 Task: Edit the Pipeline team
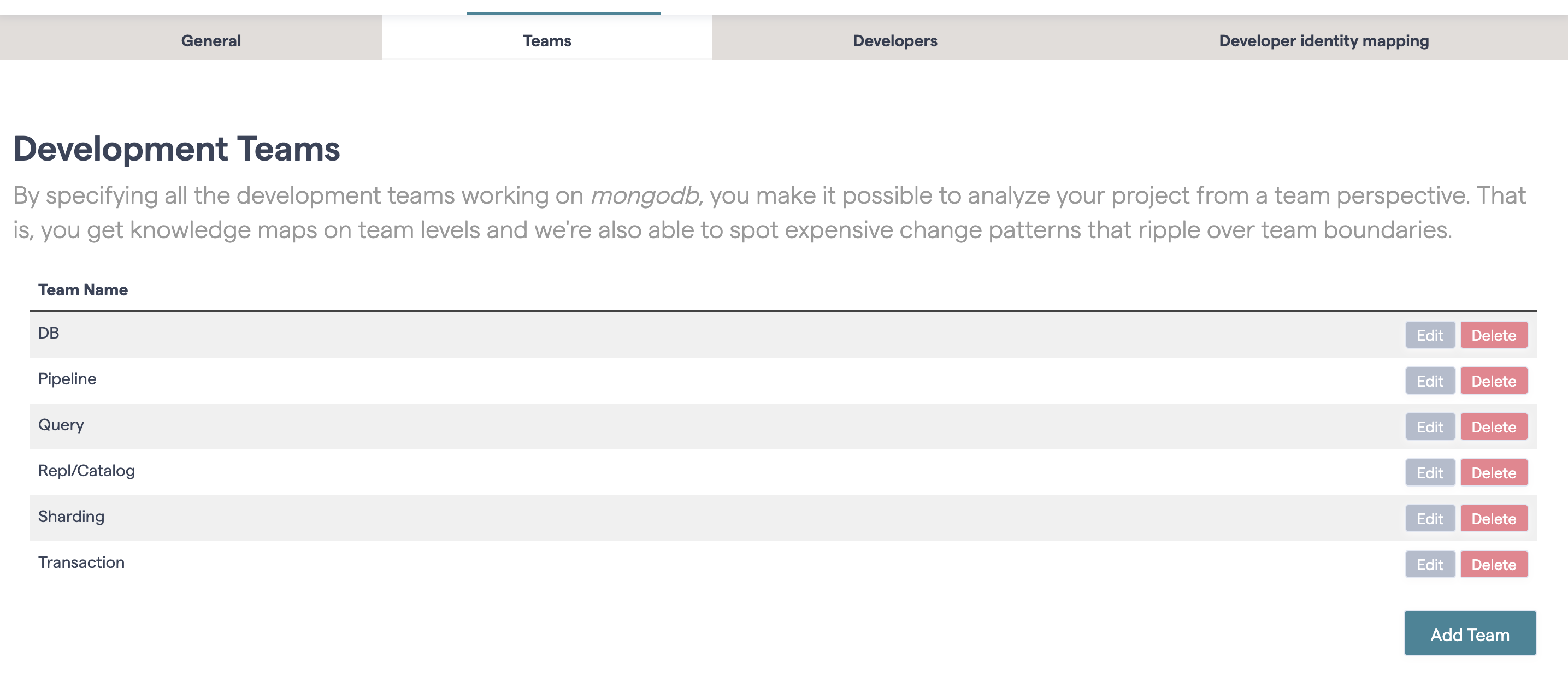click(x=1430, y=381)
